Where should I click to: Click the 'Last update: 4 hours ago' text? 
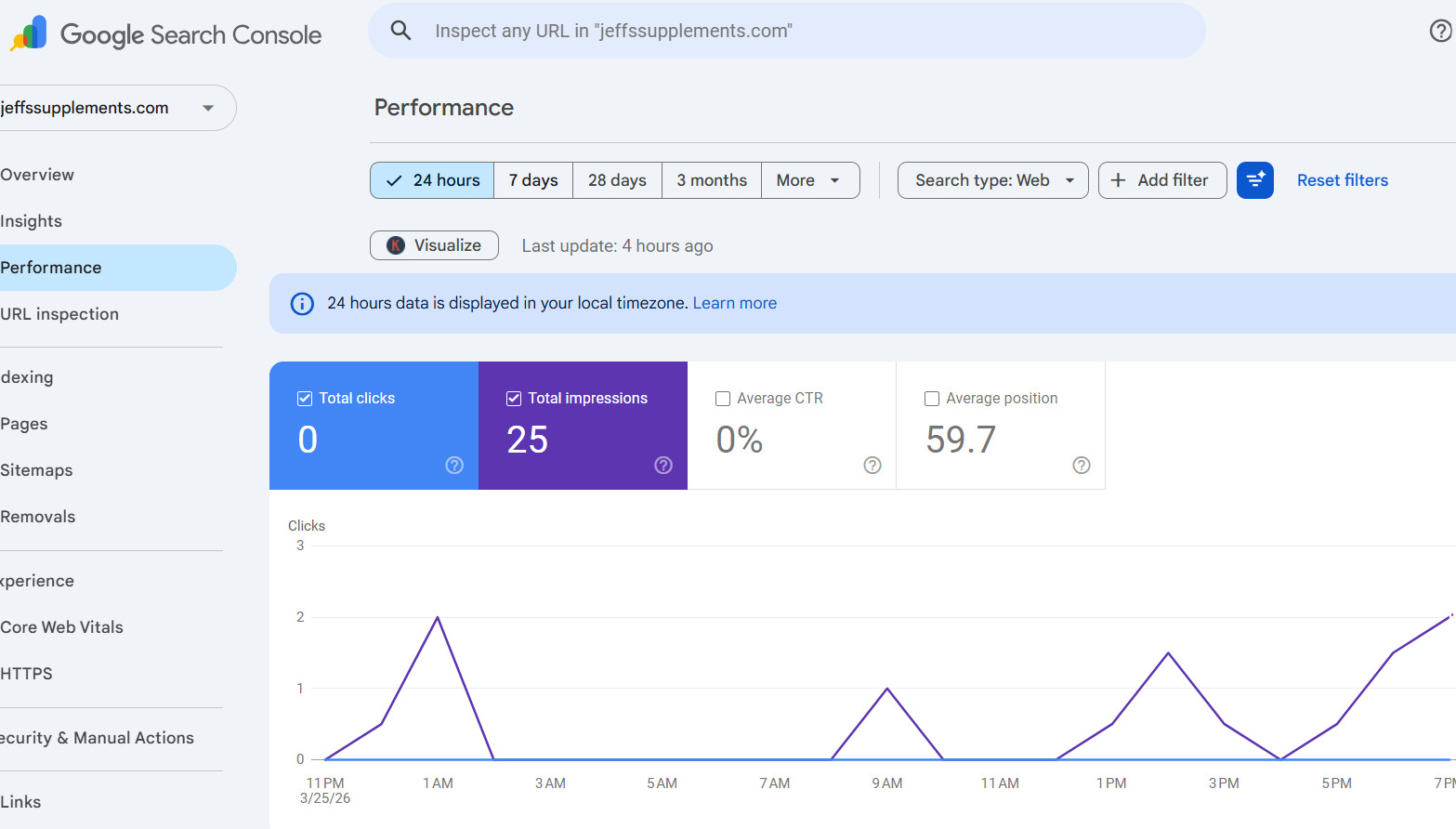coord(618,246)
